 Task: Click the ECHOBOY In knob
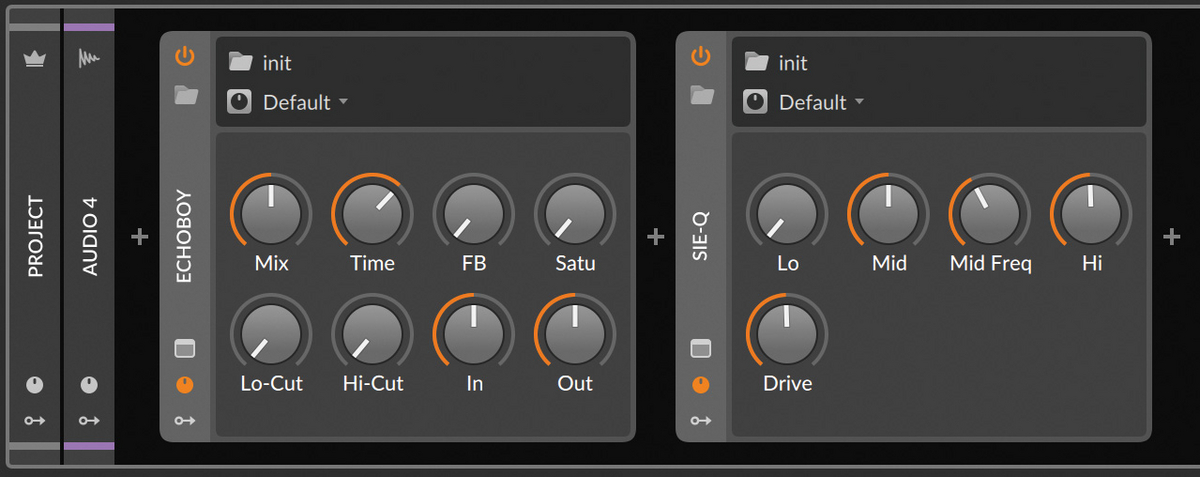[473, 333]
